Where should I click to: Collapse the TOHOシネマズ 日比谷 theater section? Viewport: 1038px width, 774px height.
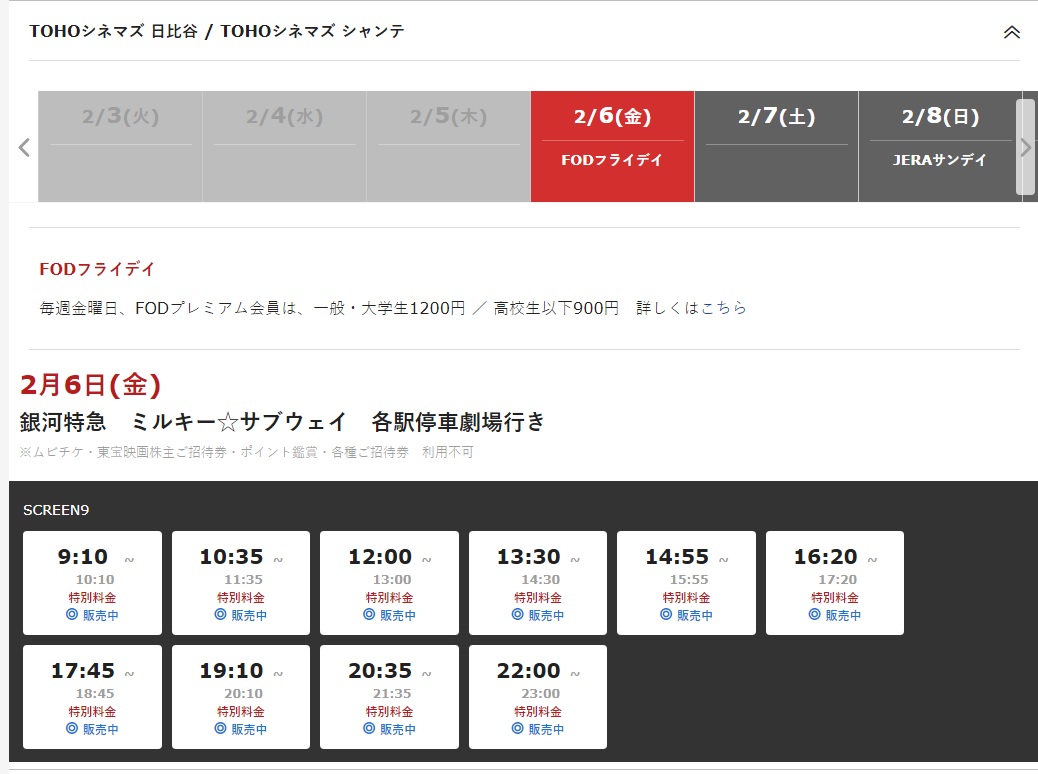[1011, 32]
